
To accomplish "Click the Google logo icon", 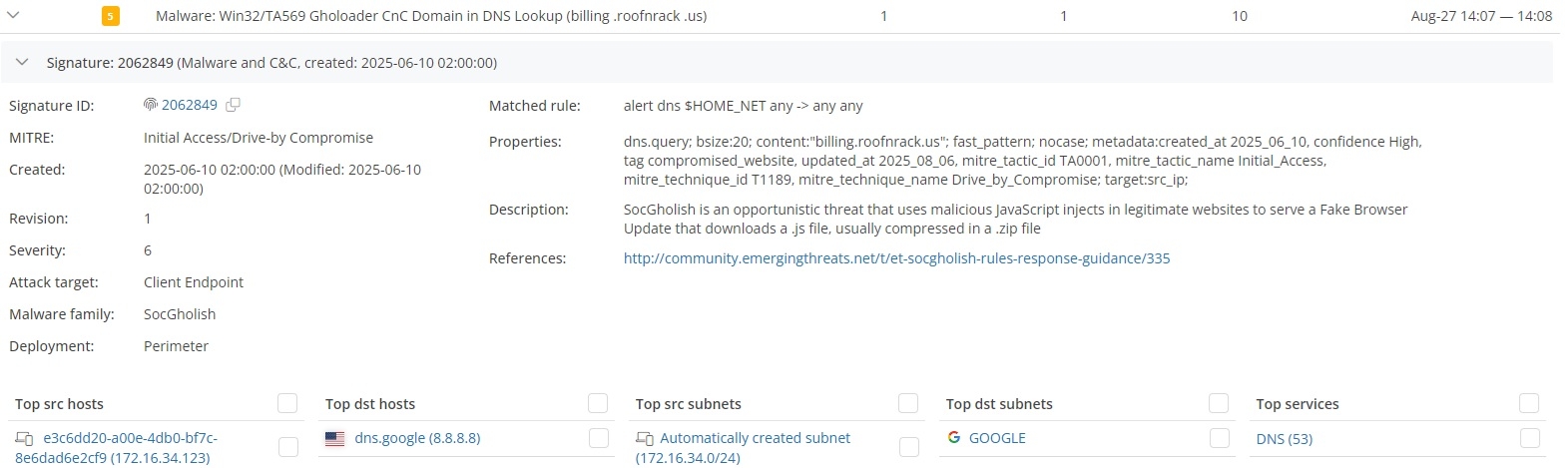I will [x=954, y=438].
